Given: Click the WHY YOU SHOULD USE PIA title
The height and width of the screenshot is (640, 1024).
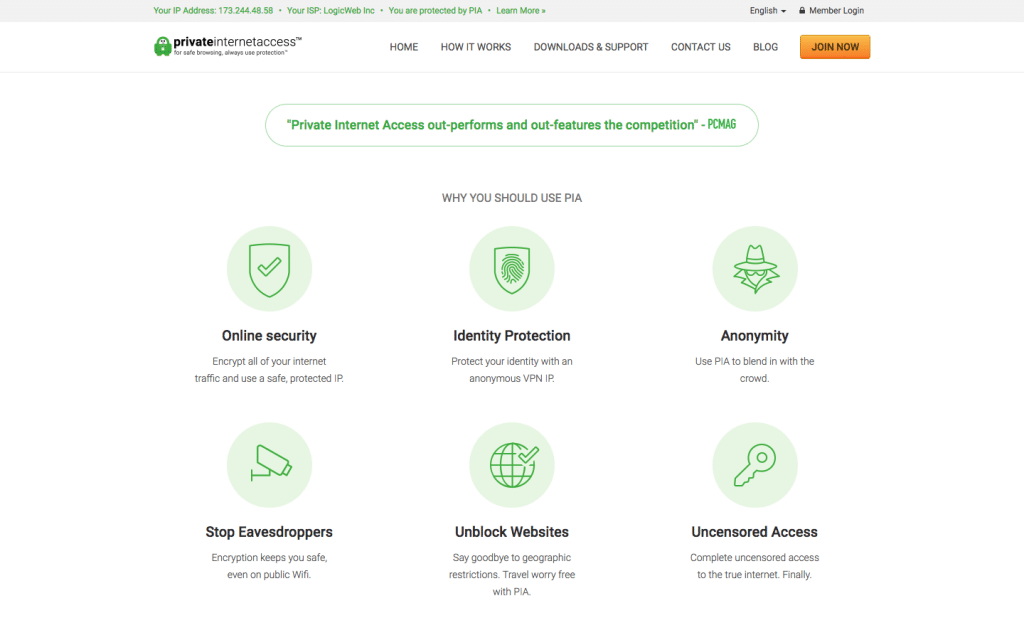Looking at the screenshot, I should coord(512,198).
